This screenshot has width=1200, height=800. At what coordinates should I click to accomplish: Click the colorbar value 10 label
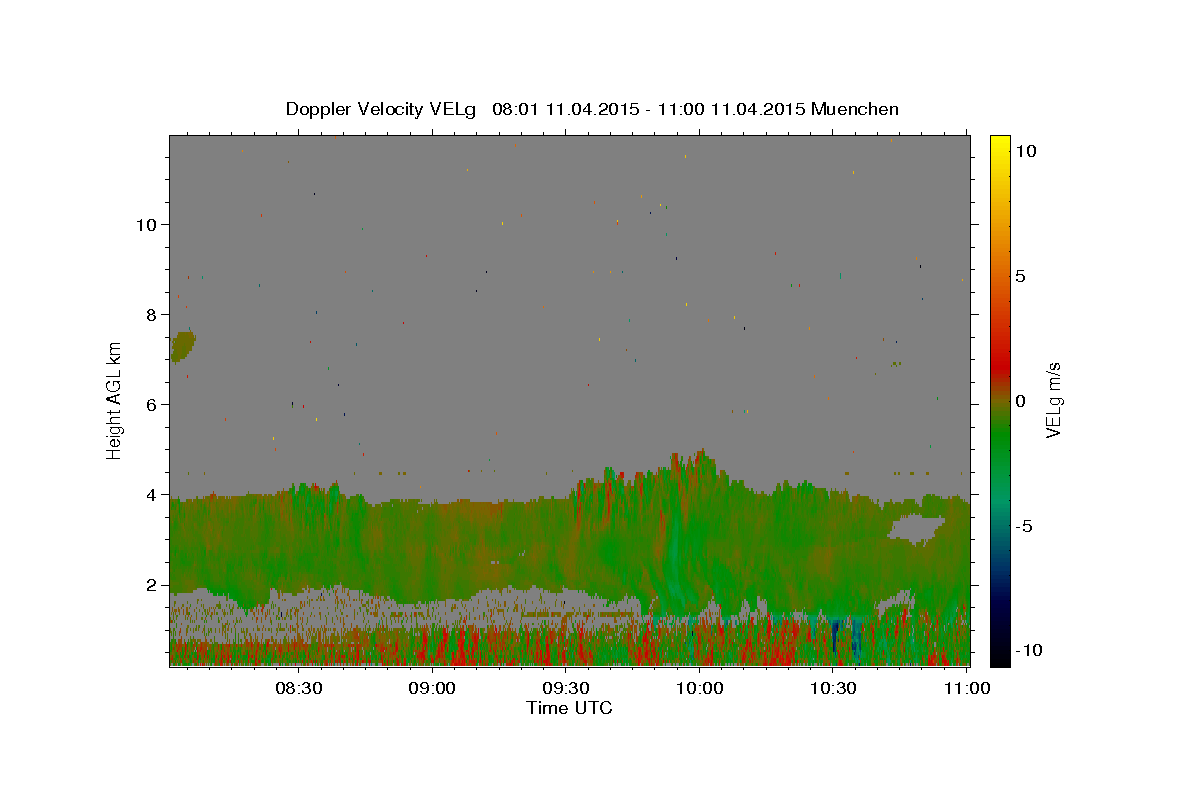[1025, 150]
